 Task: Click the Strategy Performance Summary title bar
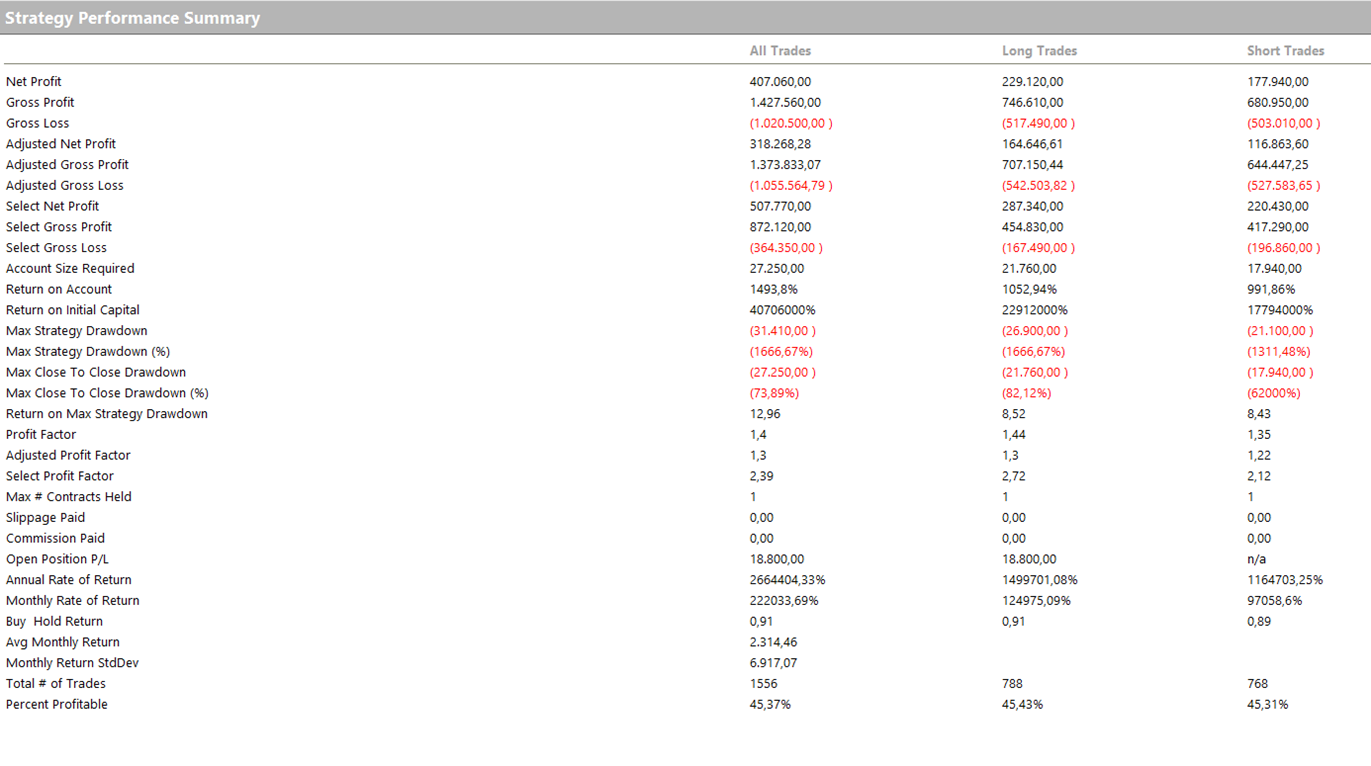133,18
